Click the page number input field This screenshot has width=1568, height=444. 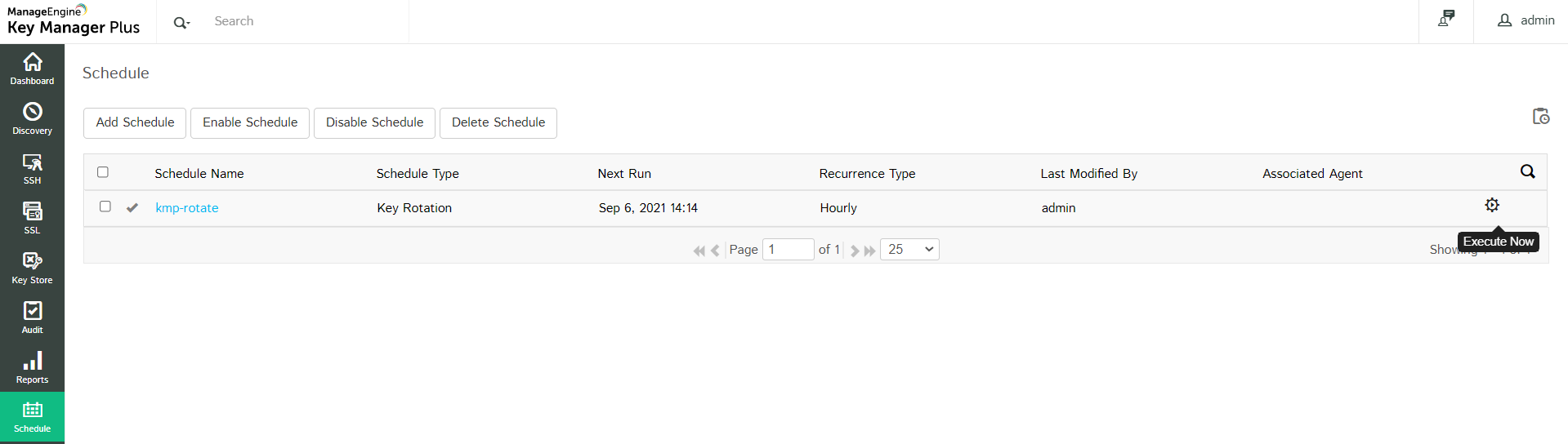click(788, 249)
